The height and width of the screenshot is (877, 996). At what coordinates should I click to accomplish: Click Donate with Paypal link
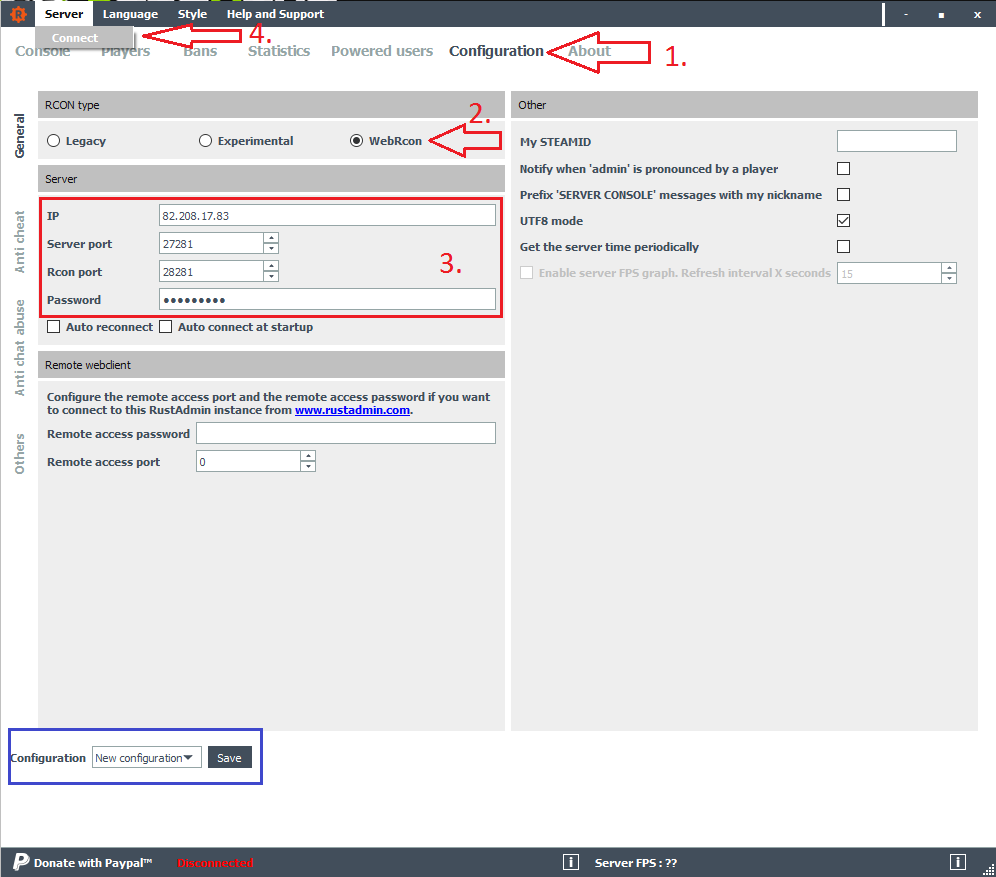tap(93, 862)
